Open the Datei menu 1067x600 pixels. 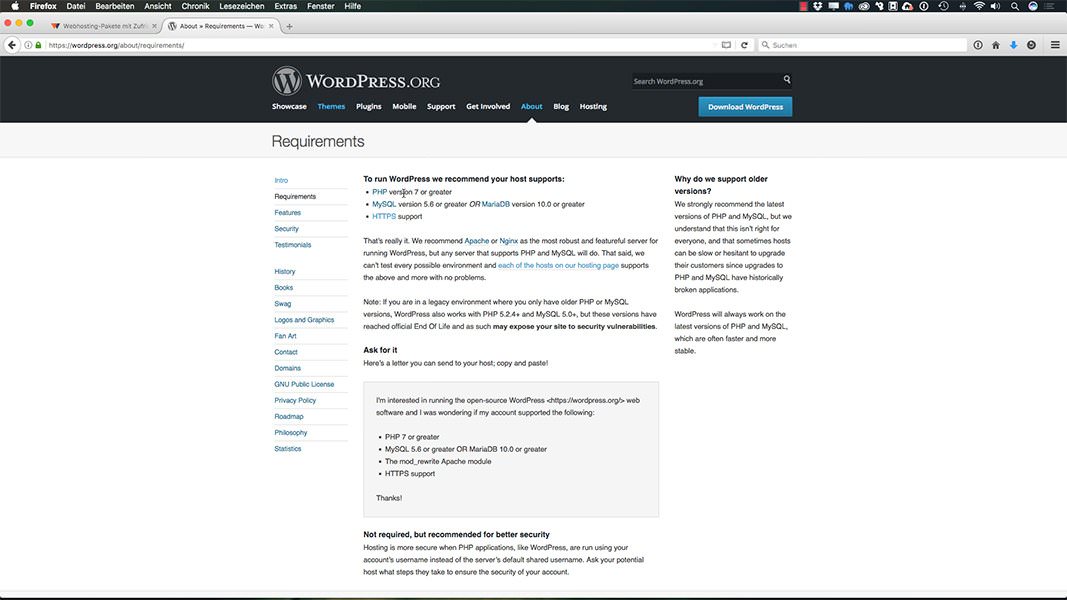tap(76, 6)
